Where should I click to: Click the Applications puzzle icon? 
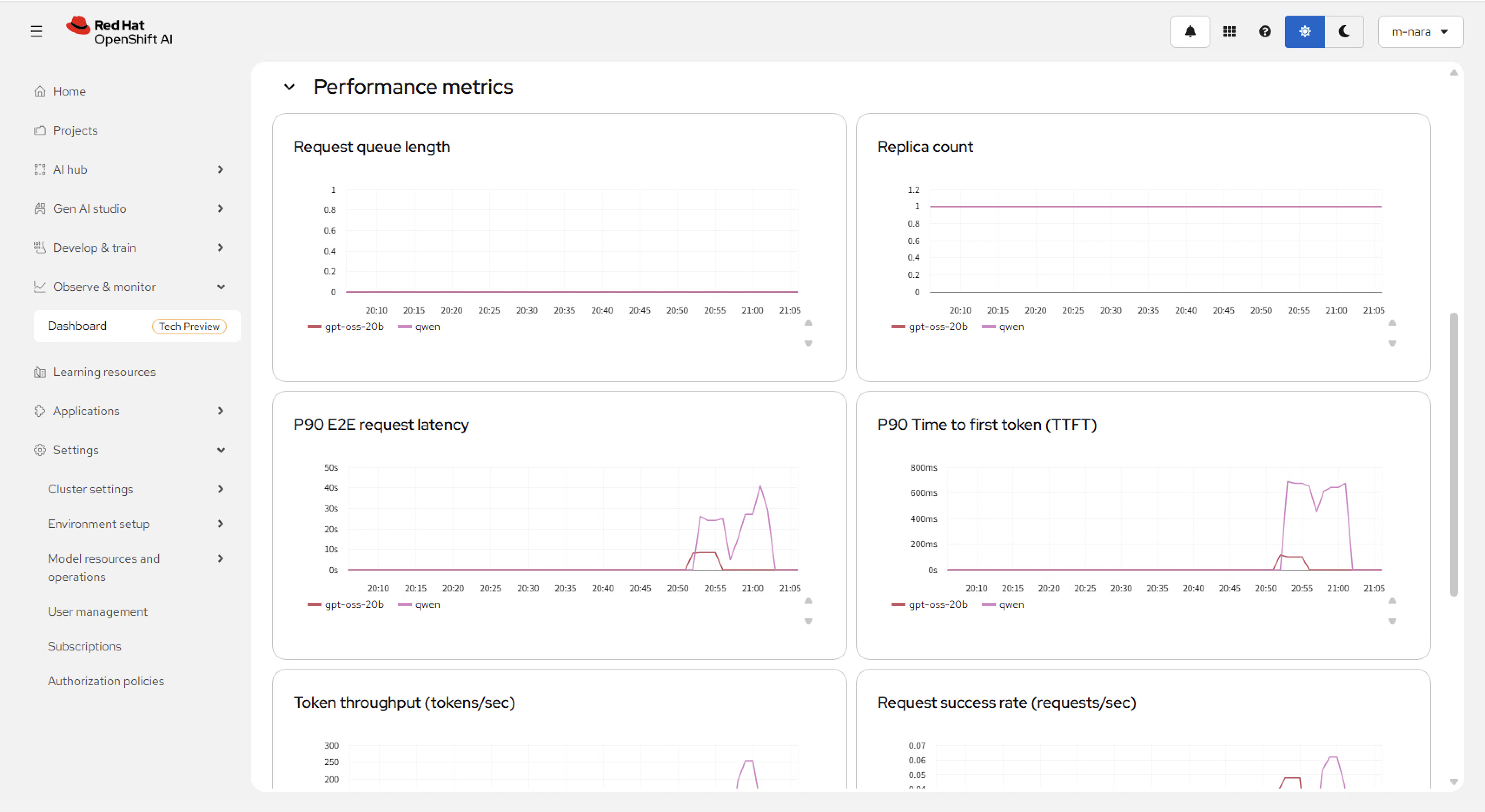coord(40,411)
